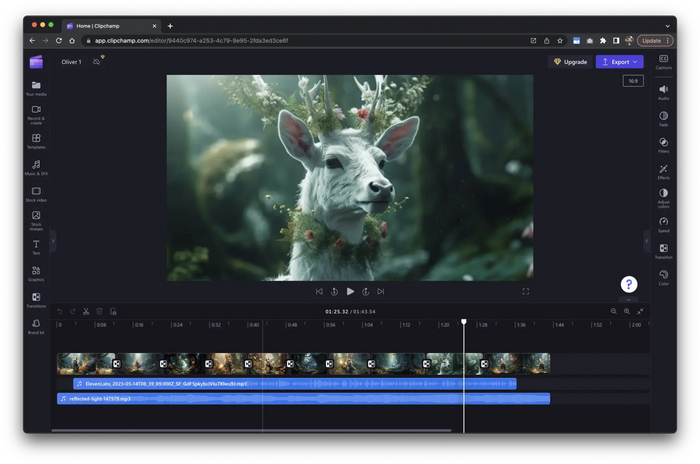700x464 pixels.
Task: Open the Your media panel
Action: 36,89
